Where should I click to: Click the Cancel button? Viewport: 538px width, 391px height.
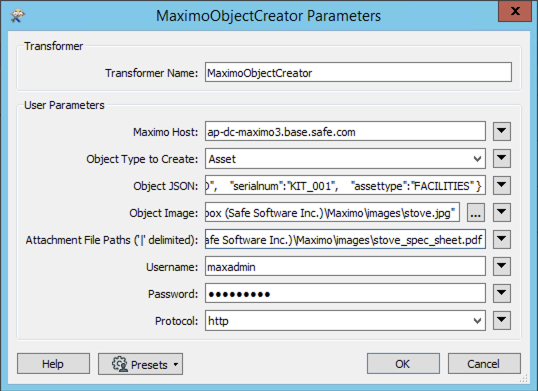click(484, 364)
